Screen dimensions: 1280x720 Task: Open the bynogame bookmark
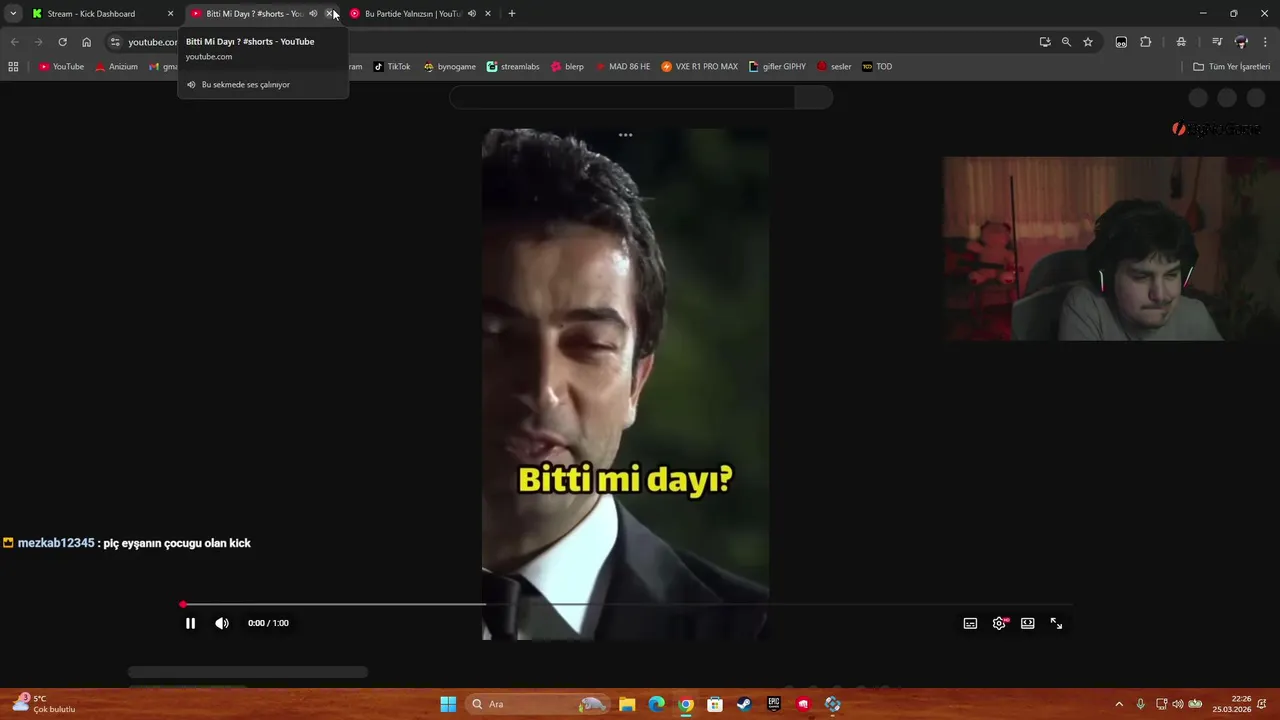pos(449,67)
